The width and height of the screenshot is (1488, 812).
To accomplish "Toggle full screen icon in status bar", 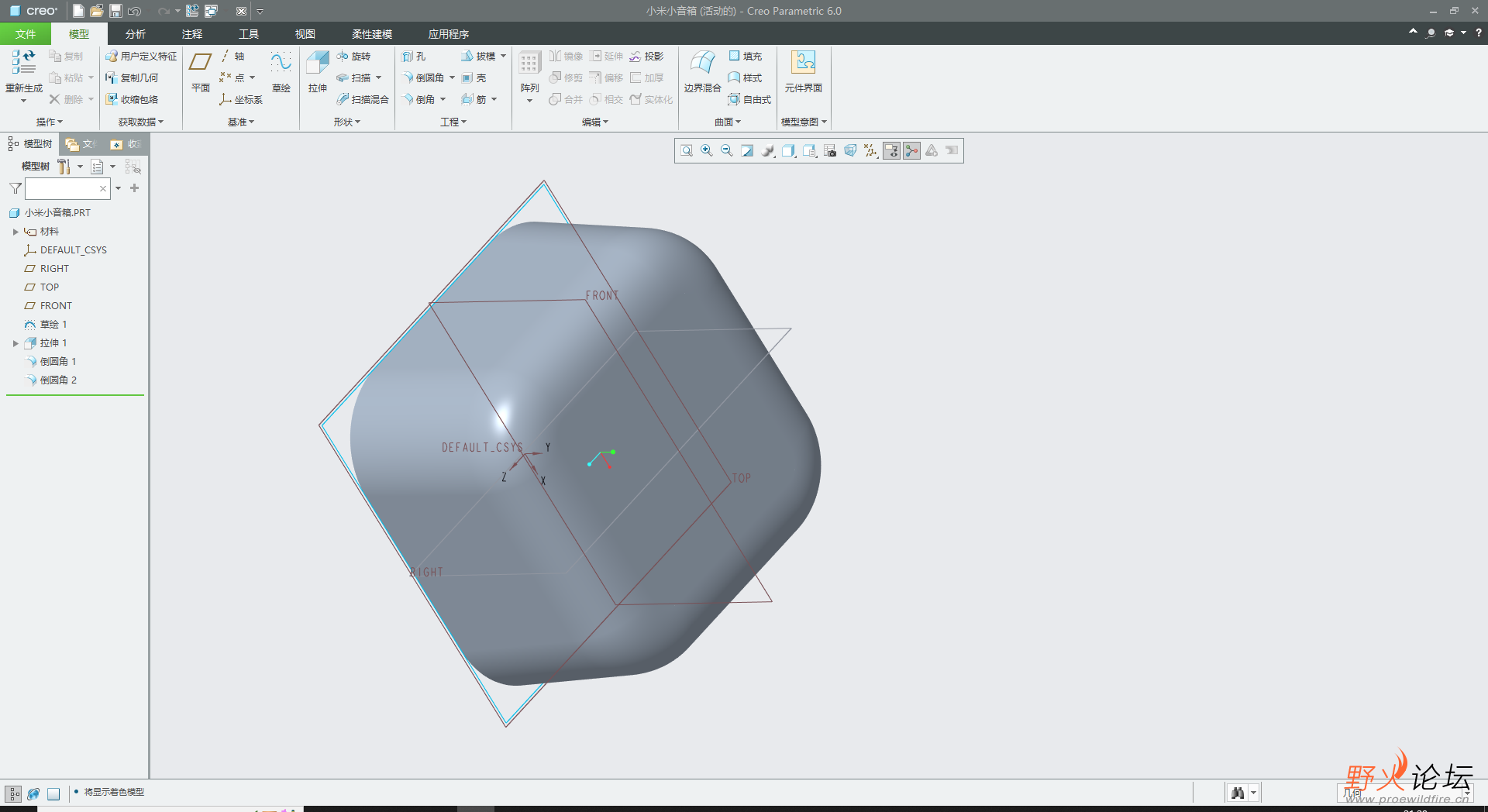I will 53,794.
